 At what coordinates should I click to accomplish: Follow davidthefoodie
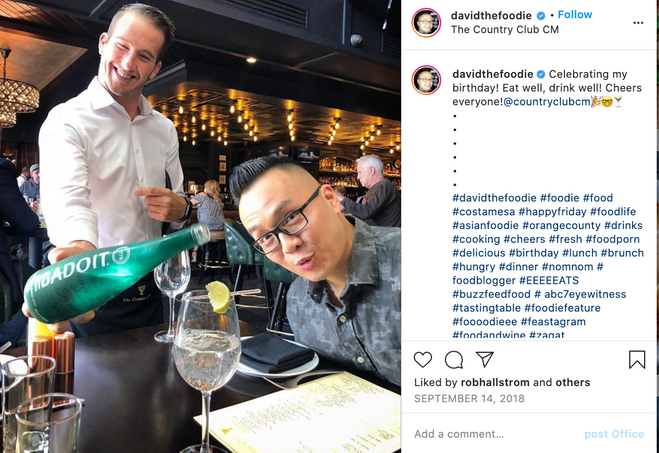575,15
